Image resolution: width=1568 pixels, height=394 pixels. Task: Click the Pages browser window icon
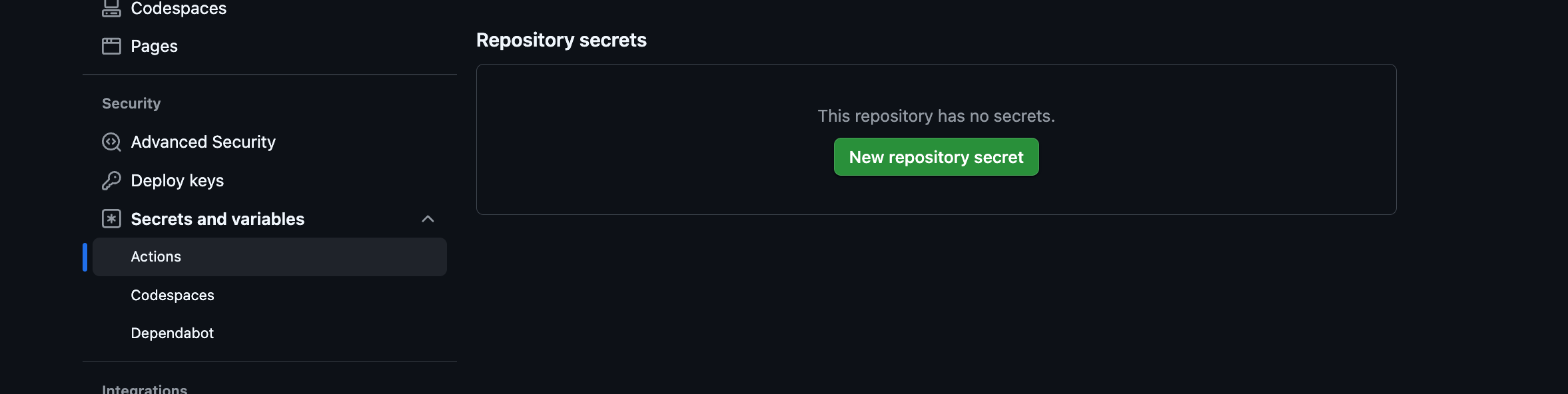coord(111,46)
